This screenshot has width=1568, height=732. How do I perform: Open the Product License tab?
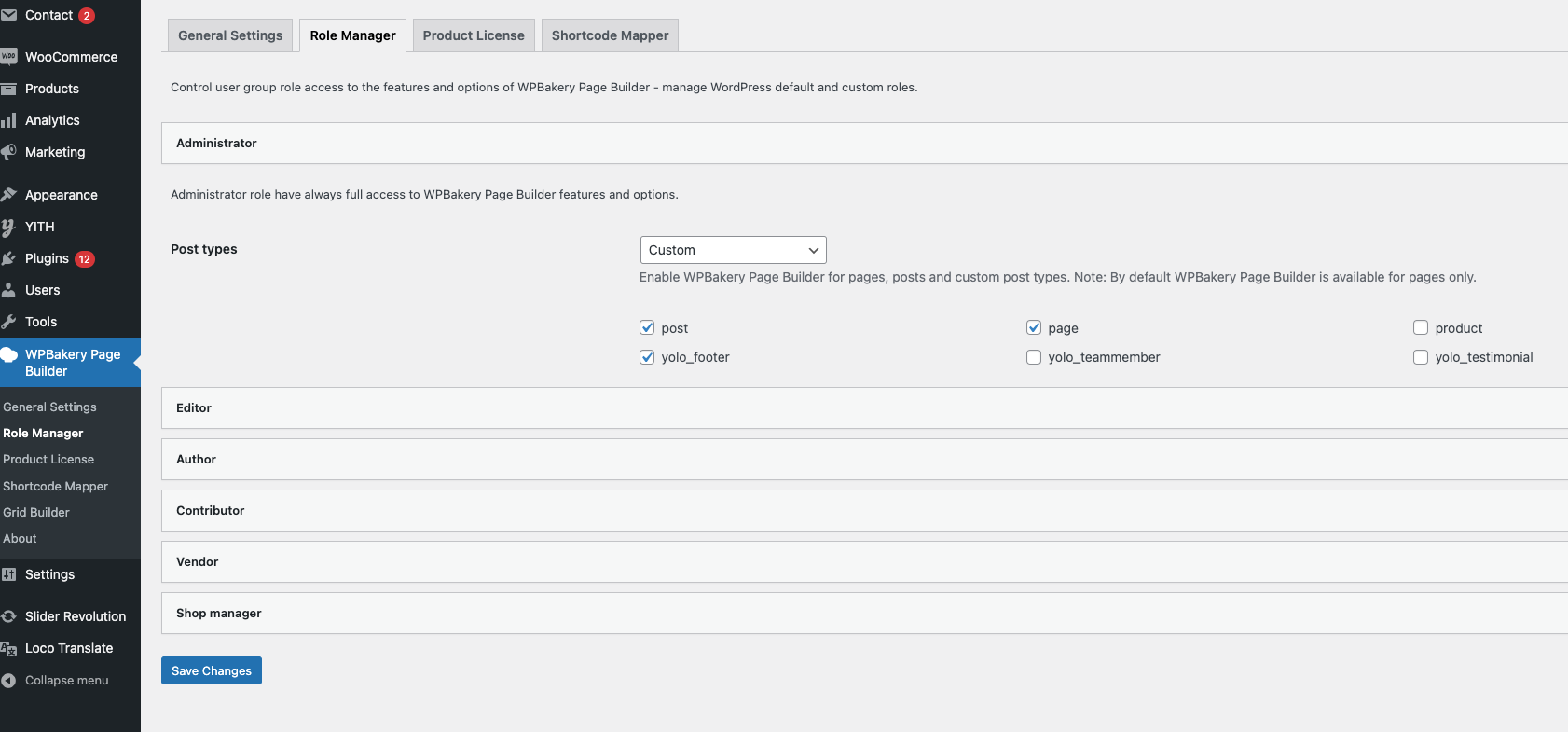474,35
